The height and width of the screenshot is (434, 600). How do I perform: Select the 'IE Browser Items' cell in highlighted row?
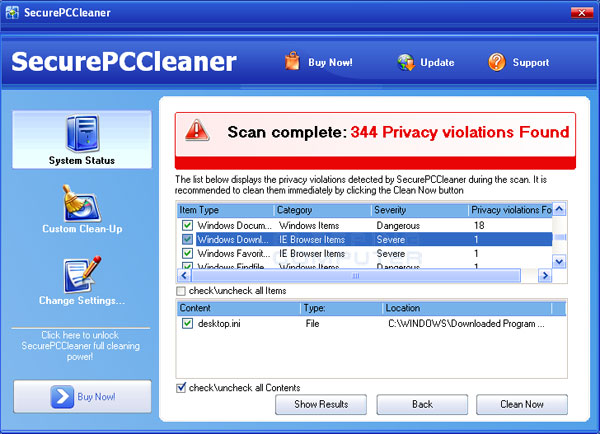point(312,240)
